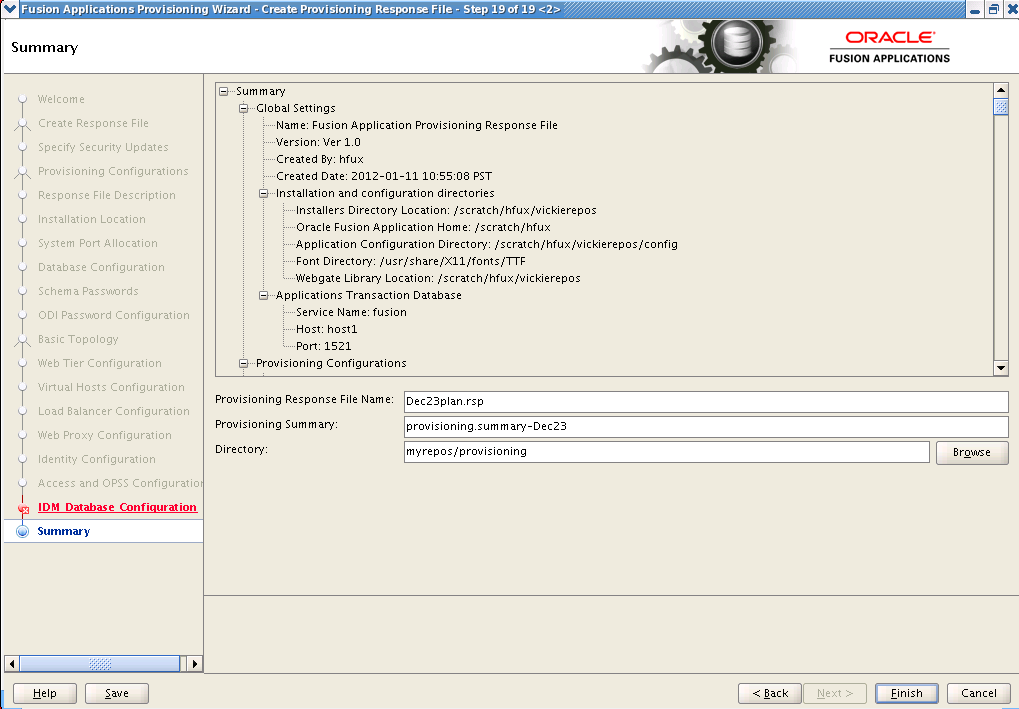
Task: Select Schema Passwords step
Action: click(x=88, y=292)
